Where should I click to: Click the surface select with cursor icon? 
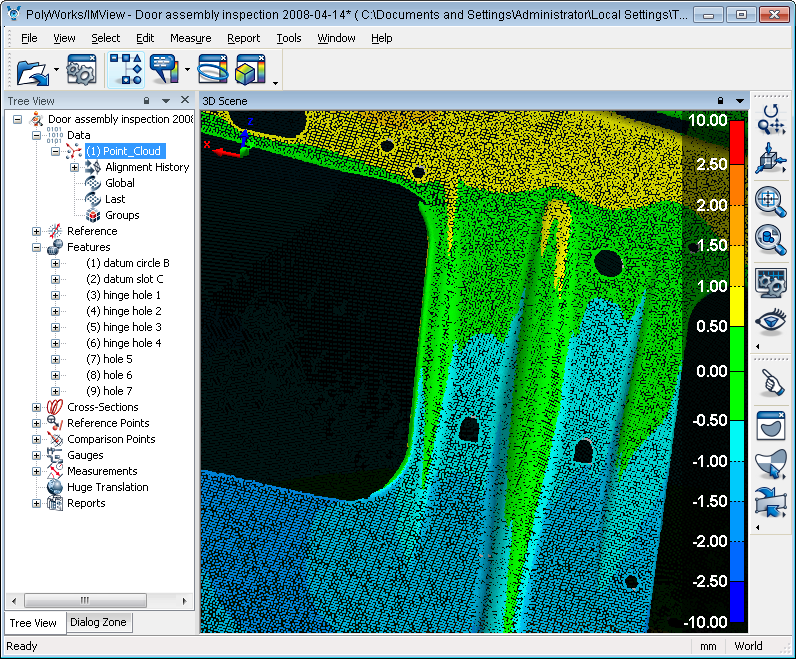[771, 464]
